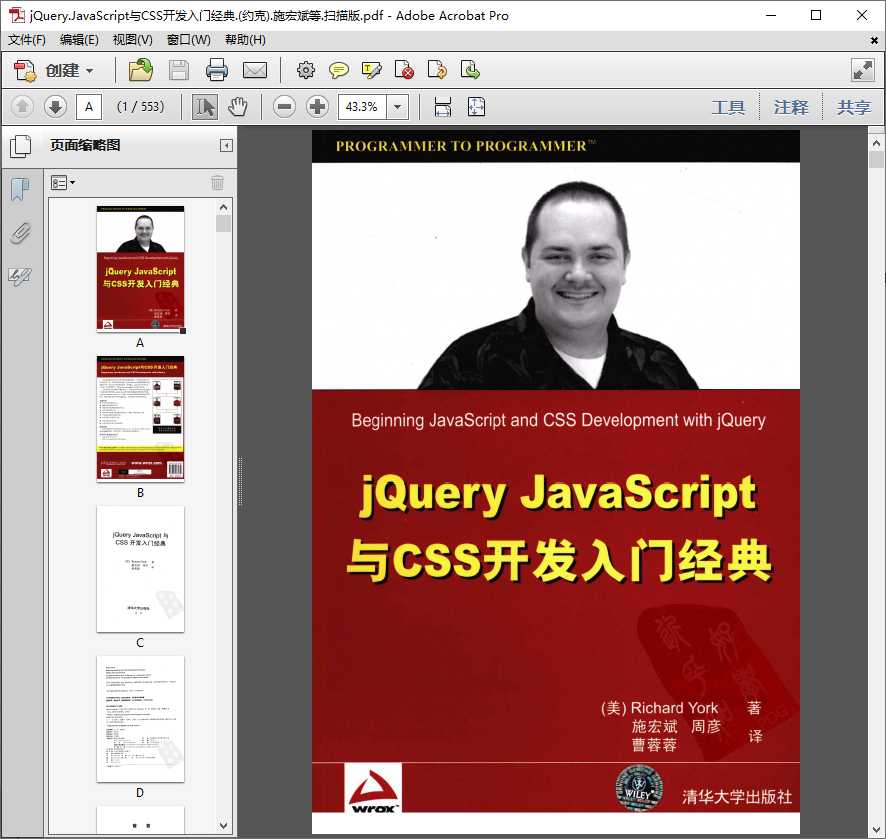Open the zoom level dropdown arrow
Screen dimensions: 886x839
point(397,106)
